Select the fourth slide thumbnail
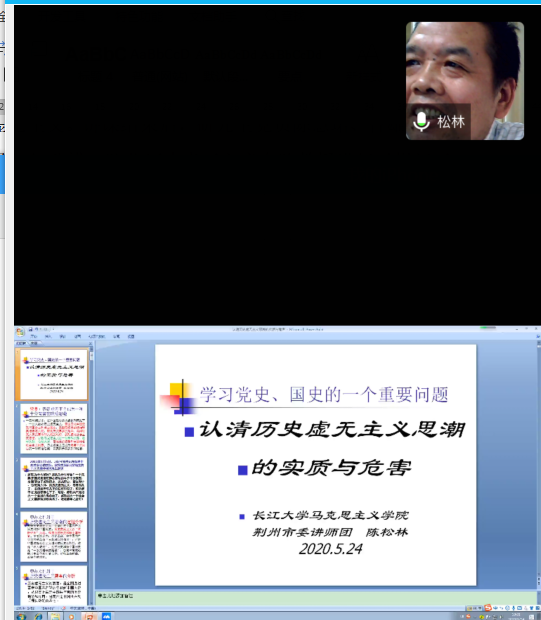The width and height of the screenshot is (541, 620). pos(54,537)
